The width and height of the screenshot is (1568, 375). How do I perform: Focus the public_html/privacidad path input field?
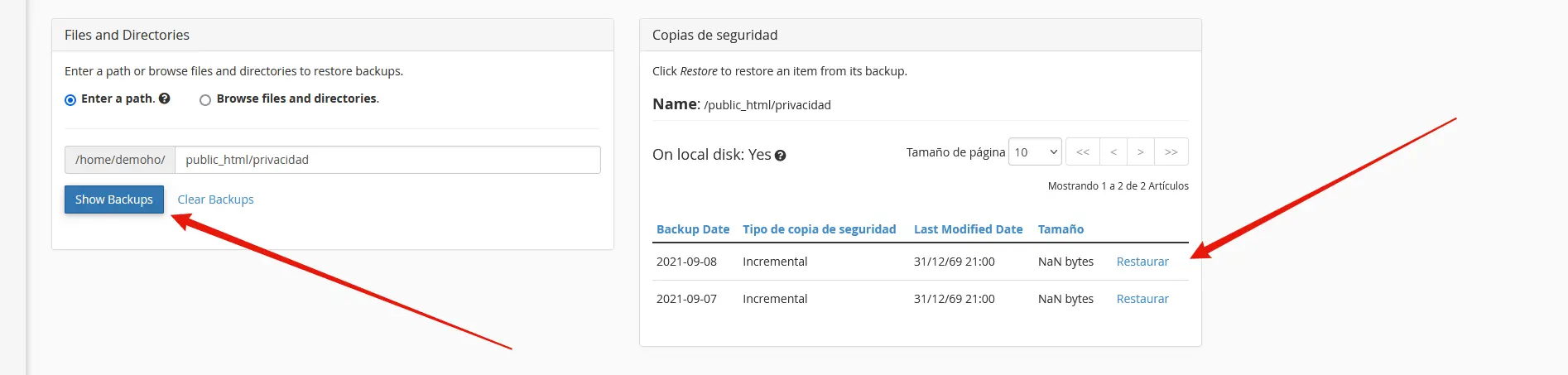387,160
